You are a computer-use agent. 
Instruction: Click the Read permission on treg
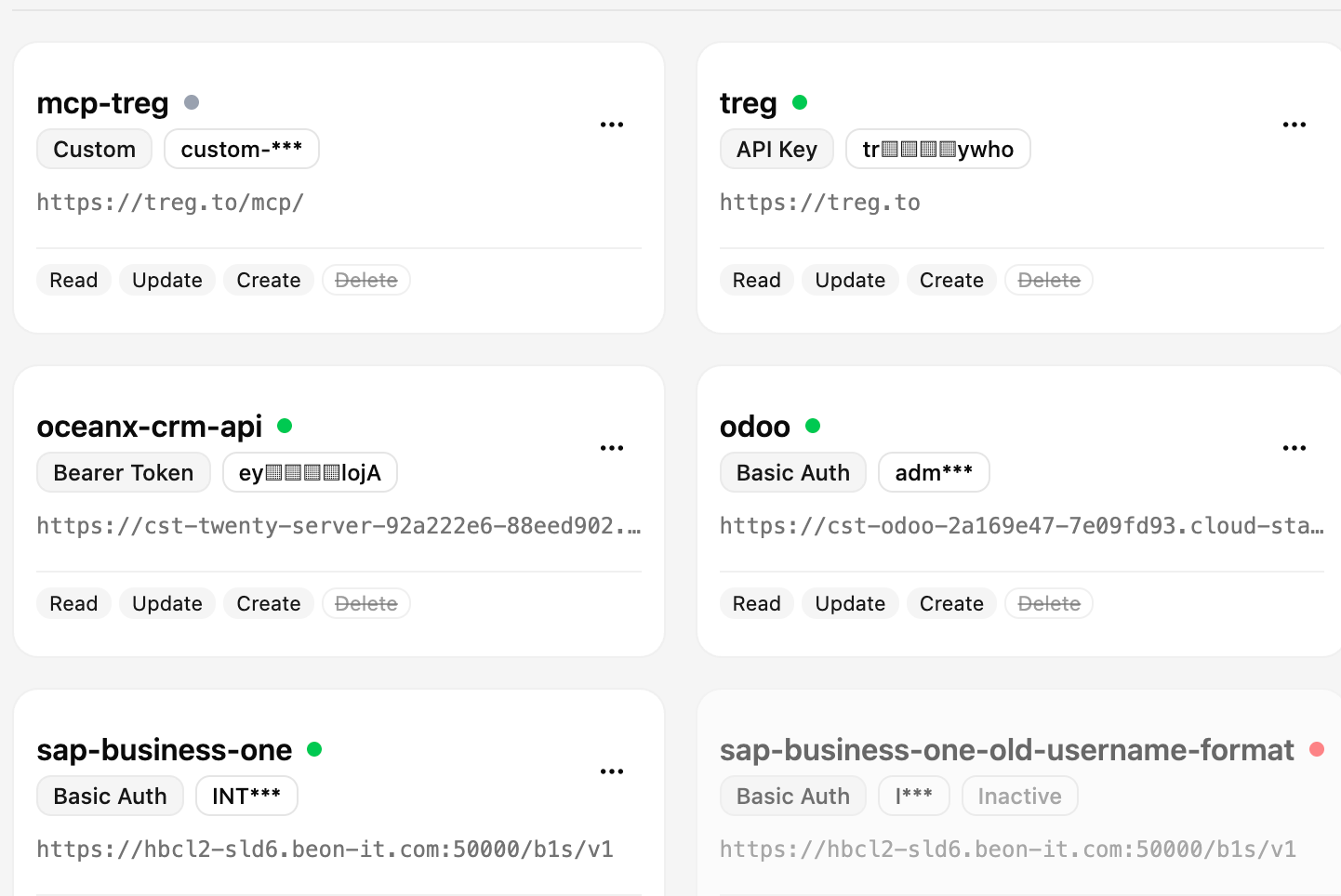757,280
